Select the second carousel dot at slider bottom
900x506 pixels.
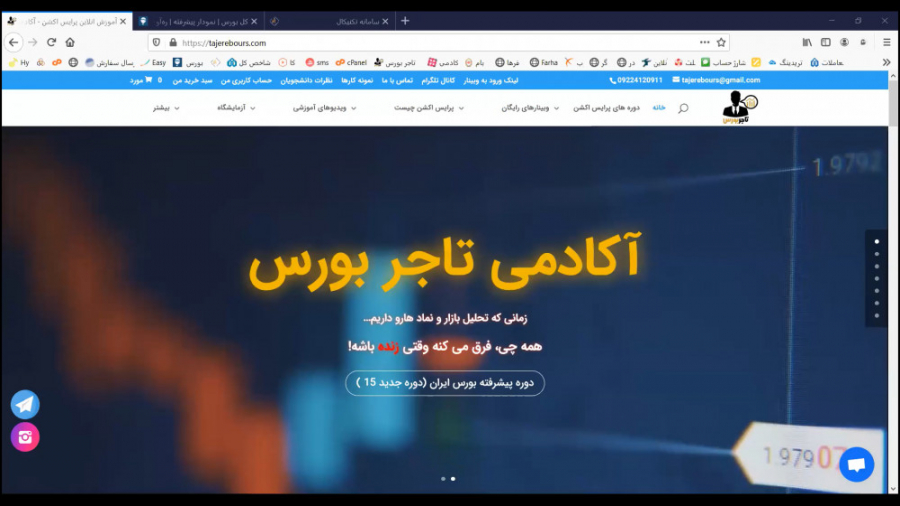pyautogui.click(x=453, y=478)
